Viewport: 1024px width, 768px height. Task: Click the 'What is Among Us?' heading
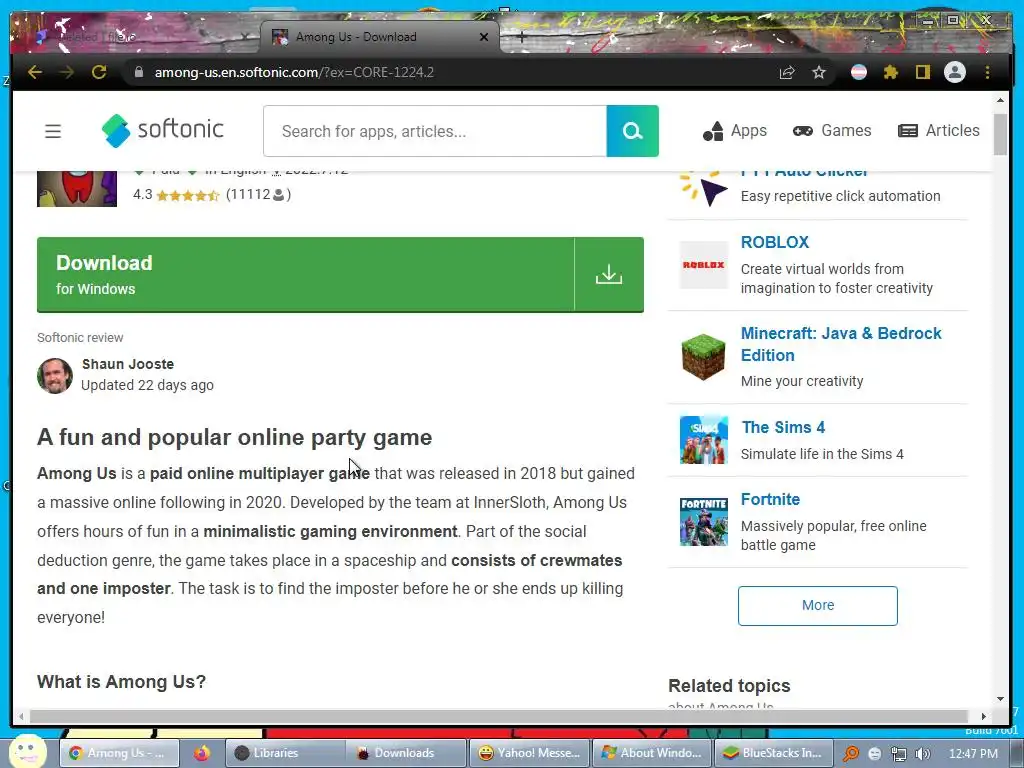pos(121,682)
